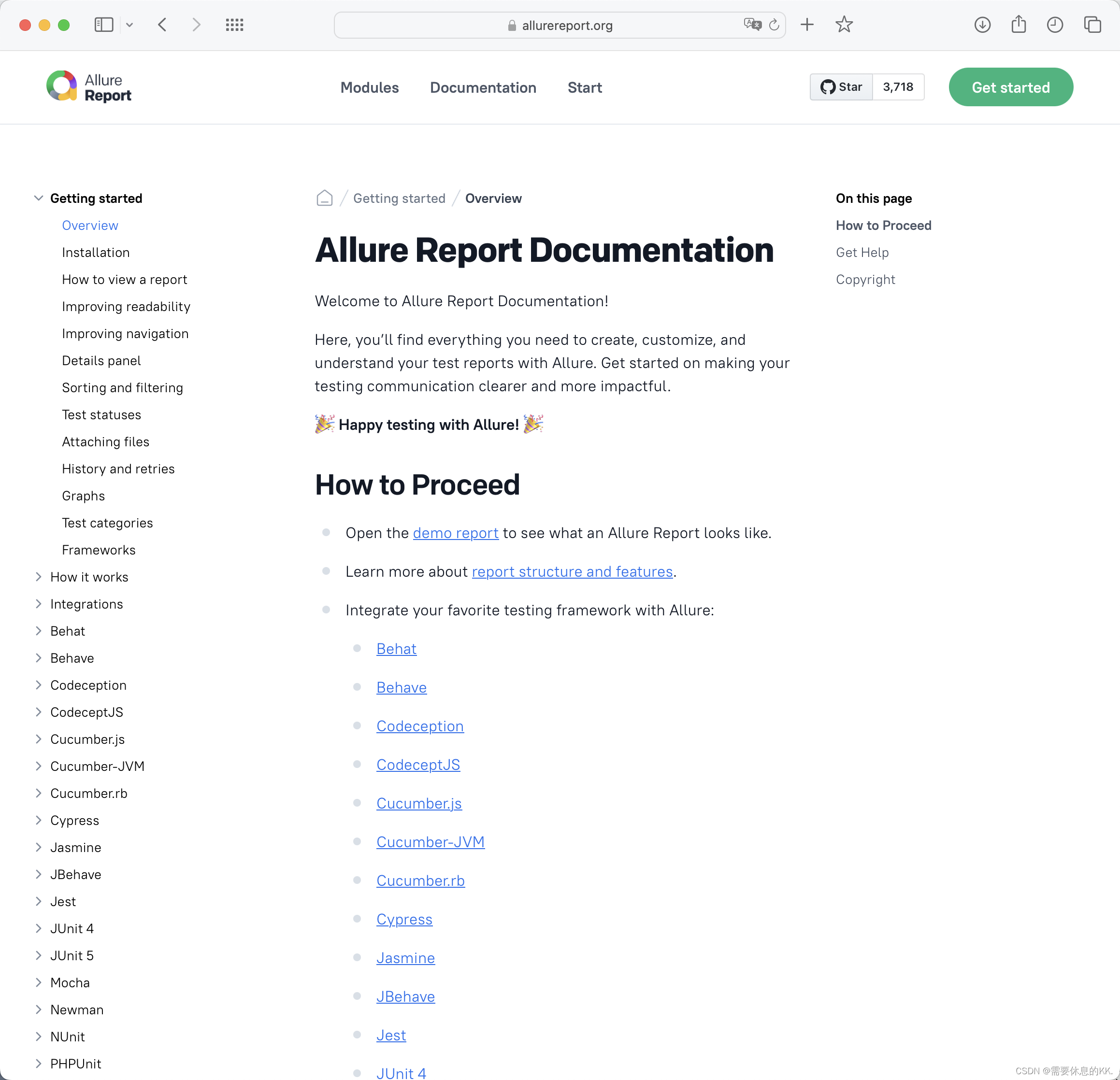Click the Share icon in Safari toolbar
Screen dimensions: 1120x1080
click(1018, 25)
